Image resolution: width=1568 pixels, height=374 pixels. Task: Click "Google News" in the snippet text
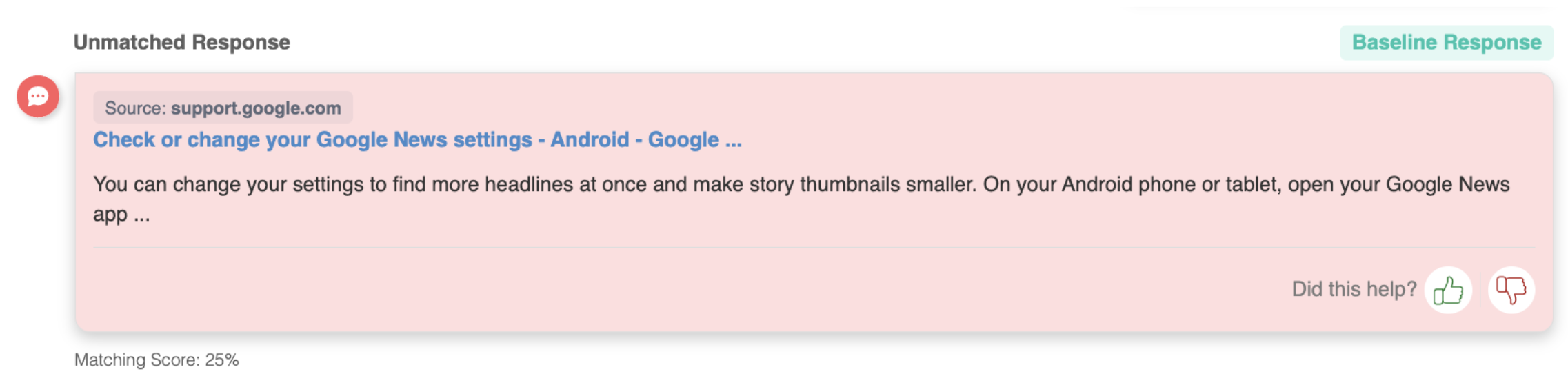(x=1447, y=185)
